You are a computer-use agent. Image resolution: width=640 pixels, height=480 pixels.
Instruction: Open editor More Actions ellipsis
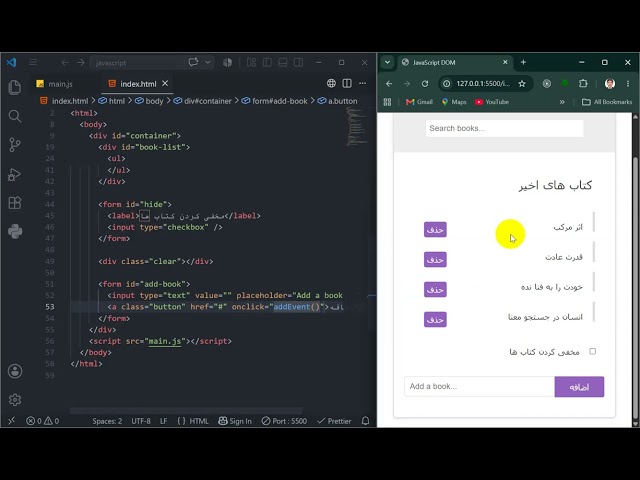pyautogui.click(x=362, y=83)
